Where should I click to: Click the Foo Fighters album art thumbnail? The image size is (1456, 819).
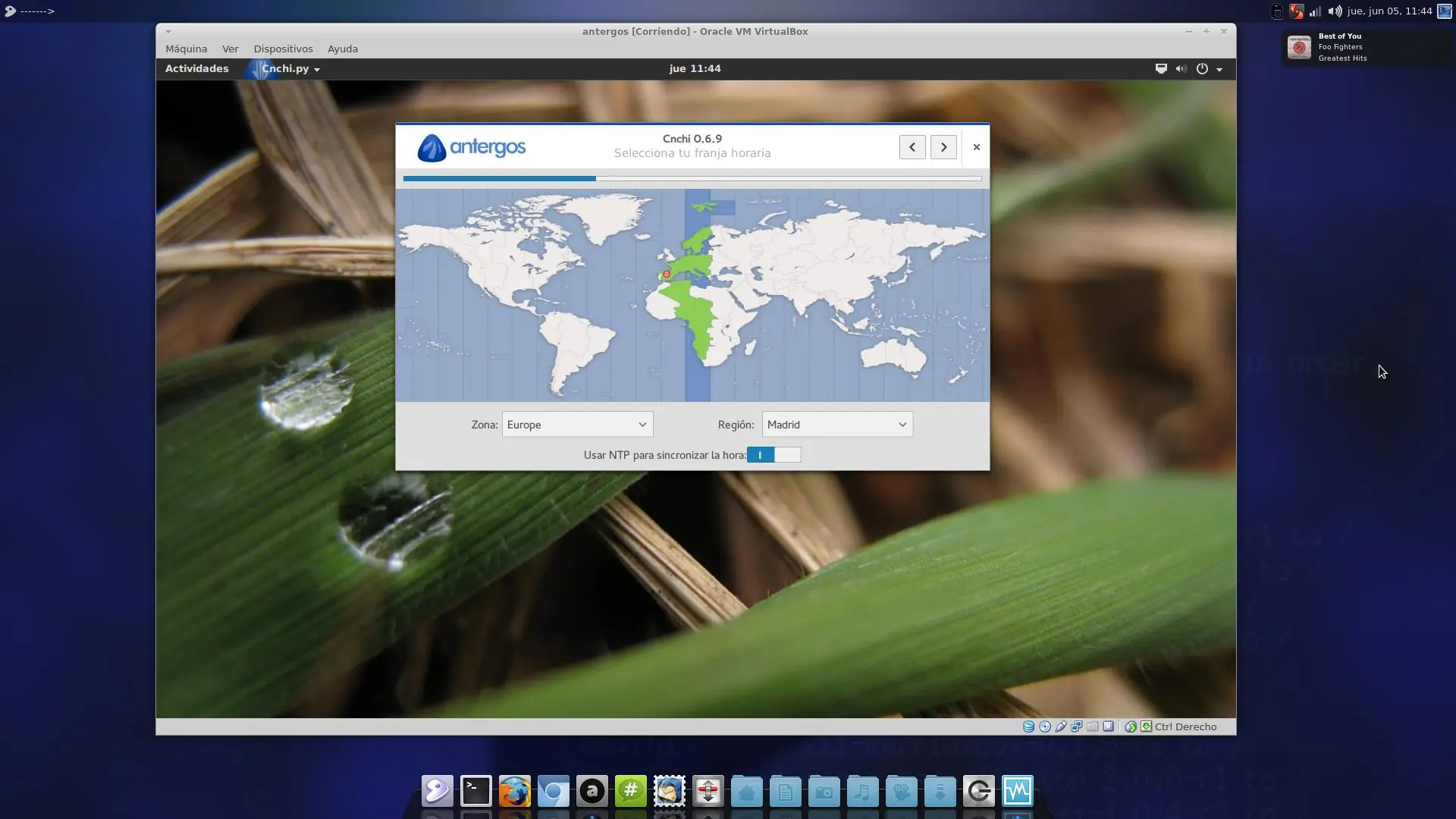pos(1299,47)
